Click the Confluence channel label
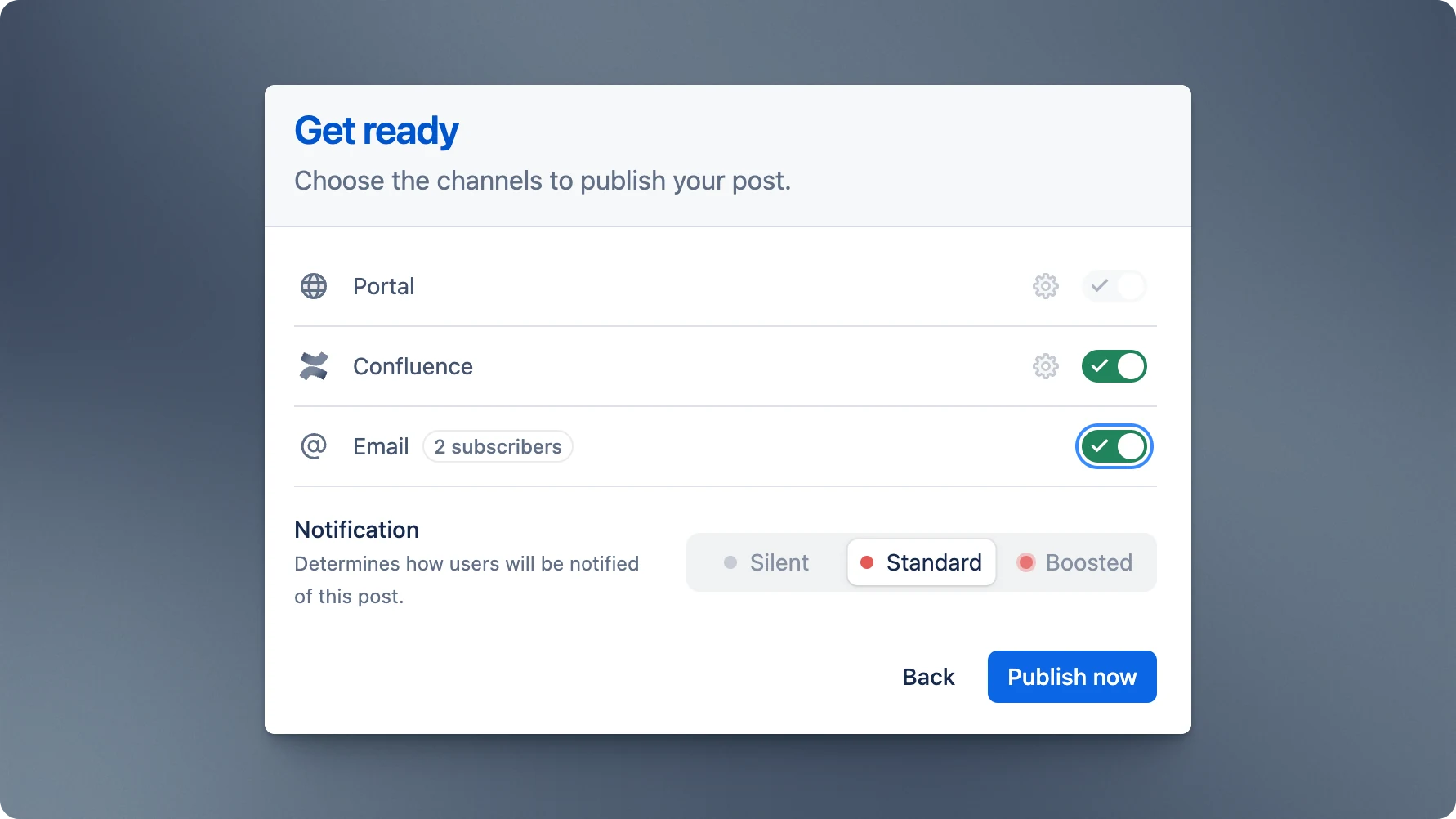The width and height of the screenshot is (1456, 819). click(x=413, y=366)
